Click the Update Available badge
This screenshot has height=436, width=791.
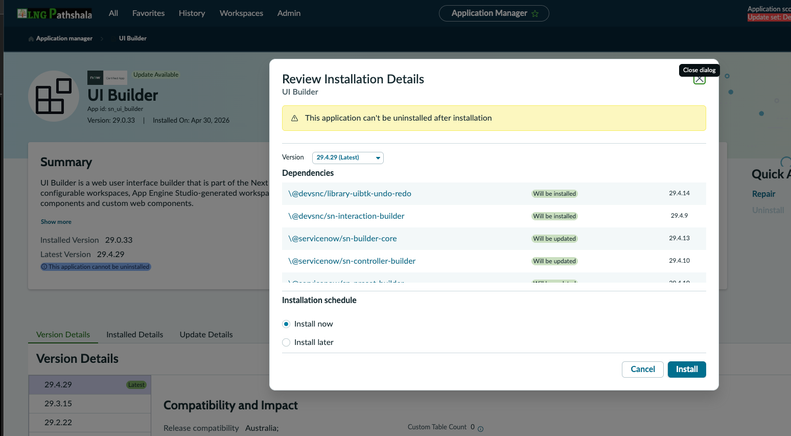pyautogui.click(x=156, y=75)
